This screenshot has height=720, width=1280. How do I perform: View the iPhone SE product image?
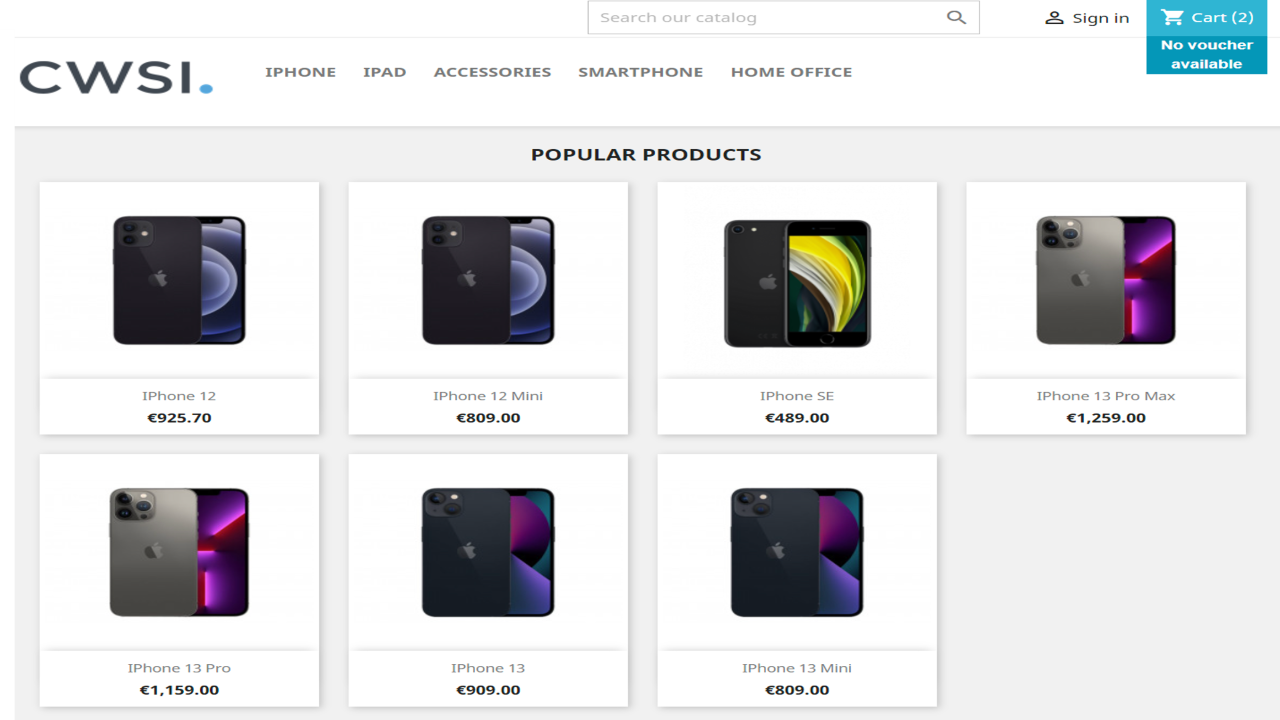coord(797,283)
